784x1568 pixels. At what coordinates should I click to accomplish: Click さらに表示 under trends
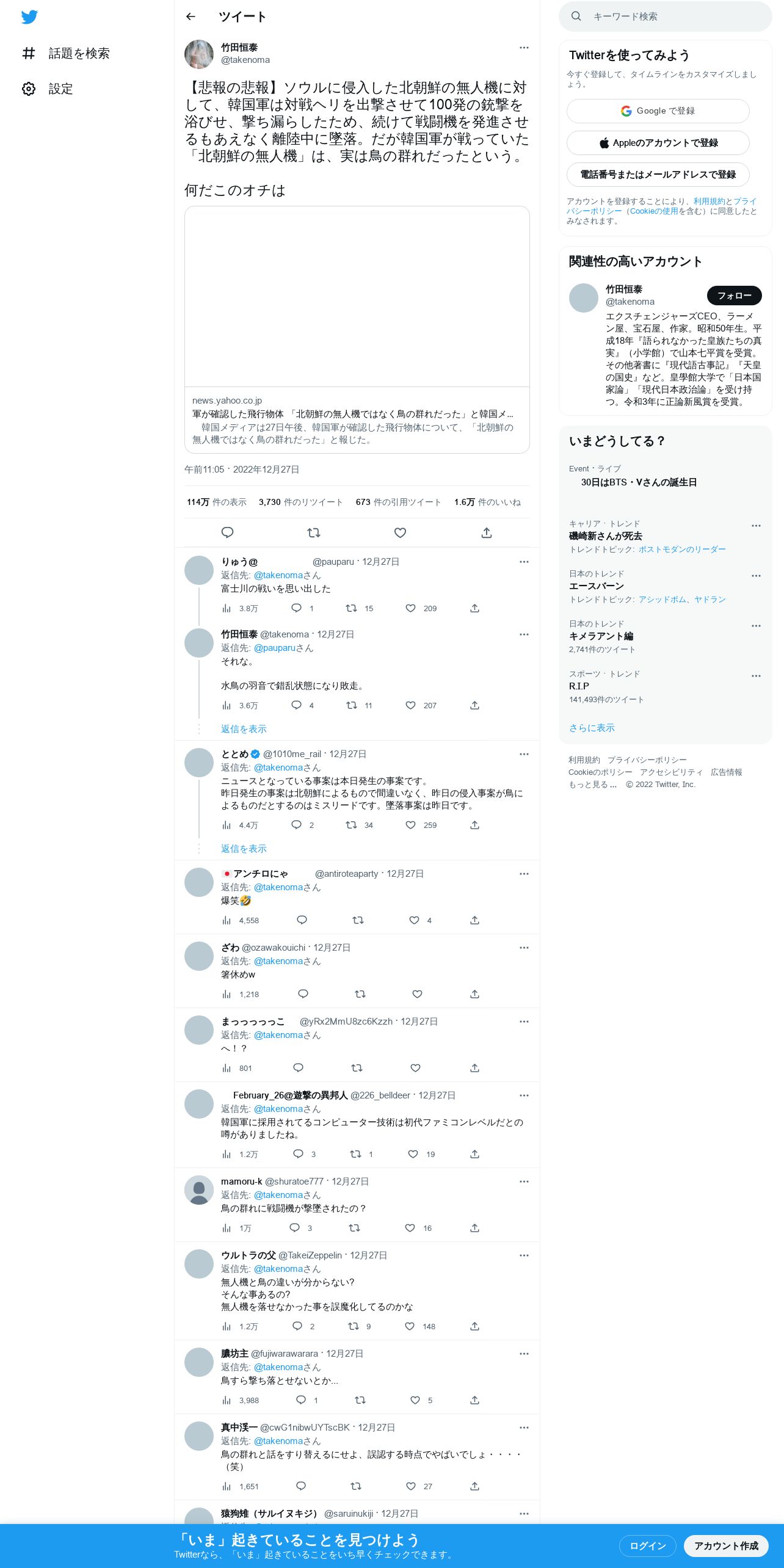[x=592, y=728]
